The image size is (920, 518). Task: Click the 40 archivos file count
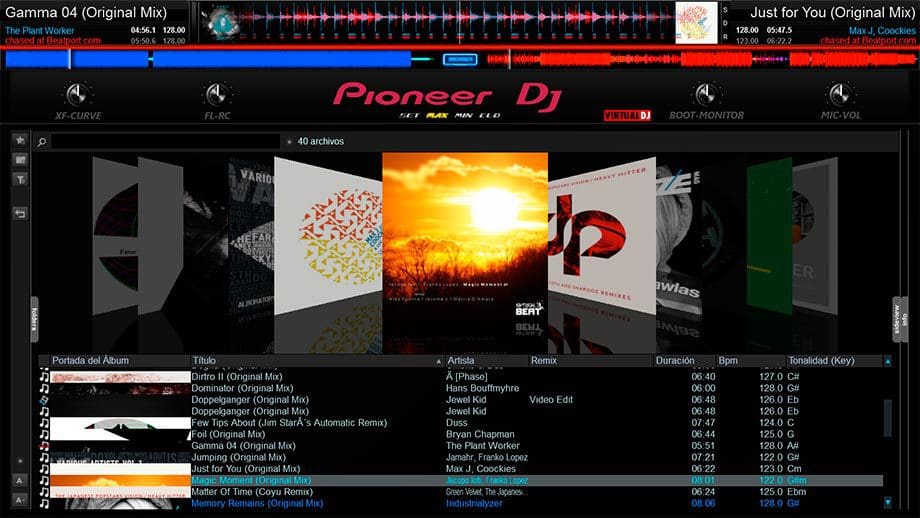coord(320,141)
